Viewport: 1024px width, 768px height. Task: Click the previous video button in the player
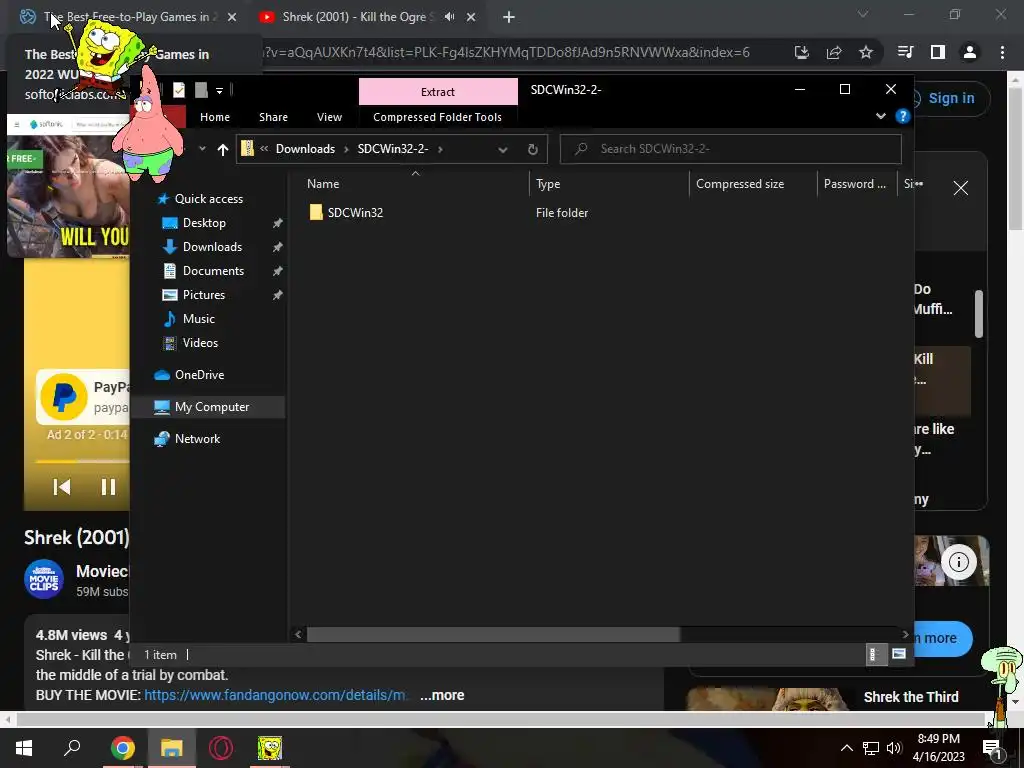(61, 487)
